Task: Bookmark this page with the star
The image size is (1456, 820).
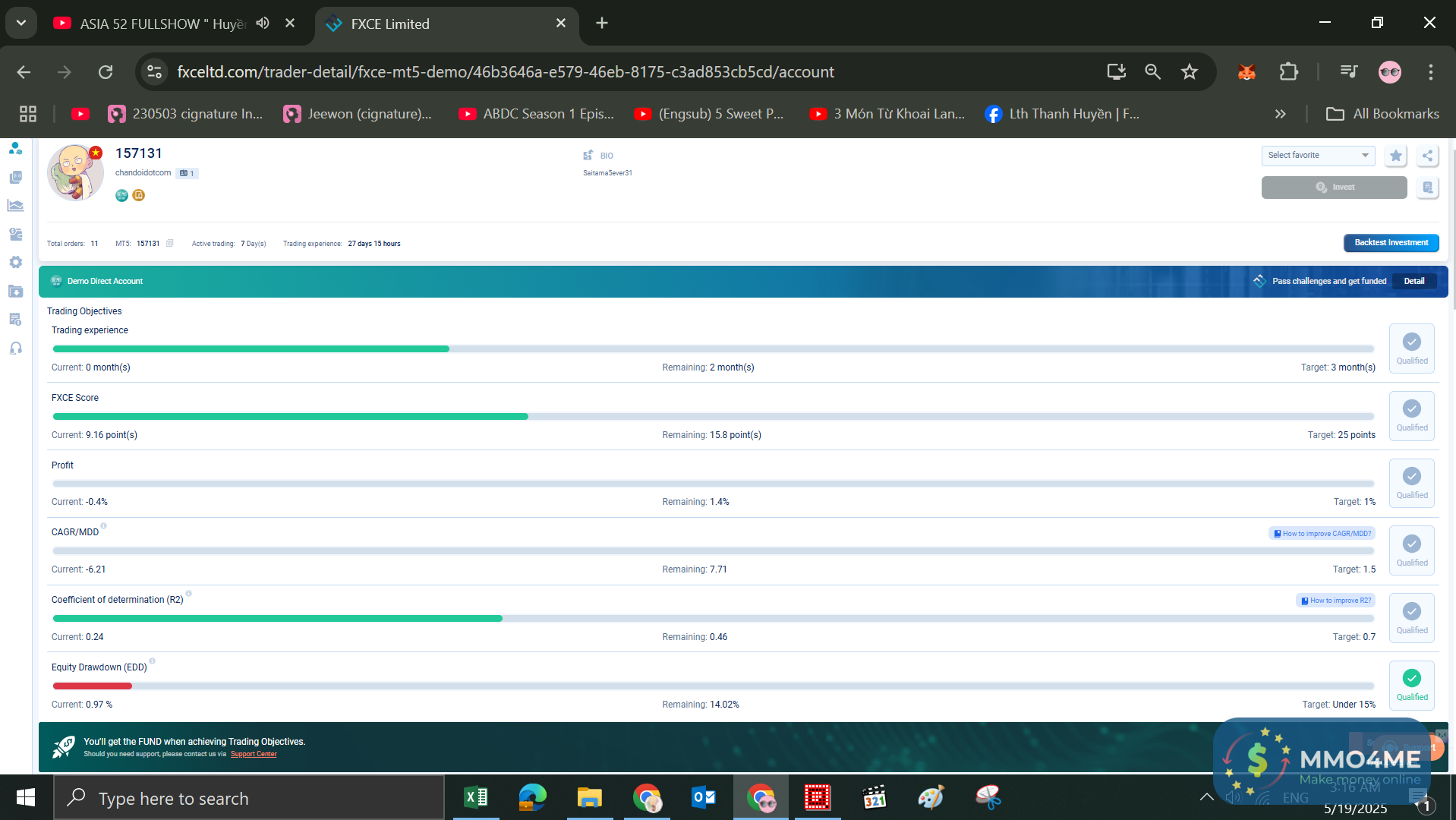Action: (x=1189, y=72)
